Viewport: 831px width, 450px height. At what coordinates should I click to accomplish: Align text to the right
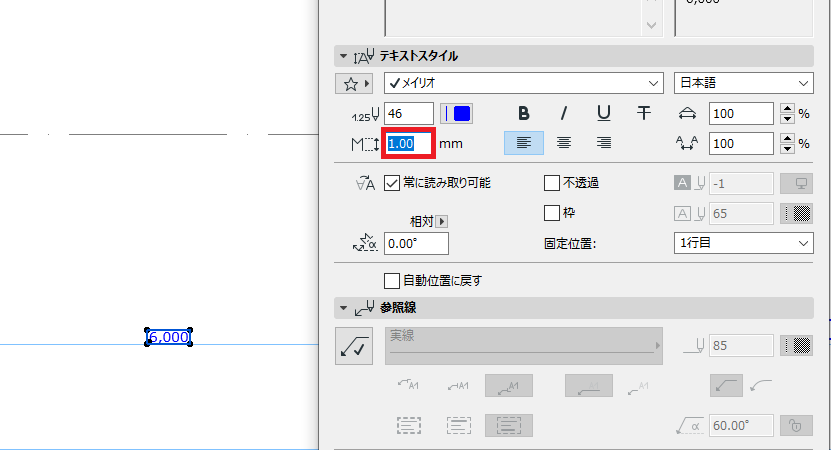pyautogui.click(x=604, y=143)
